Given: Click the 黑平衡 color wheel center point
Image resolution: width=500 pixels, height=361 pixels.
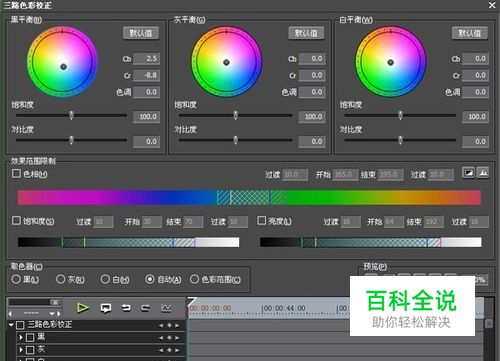Looking at the screenshot, I should click(63, 67).
